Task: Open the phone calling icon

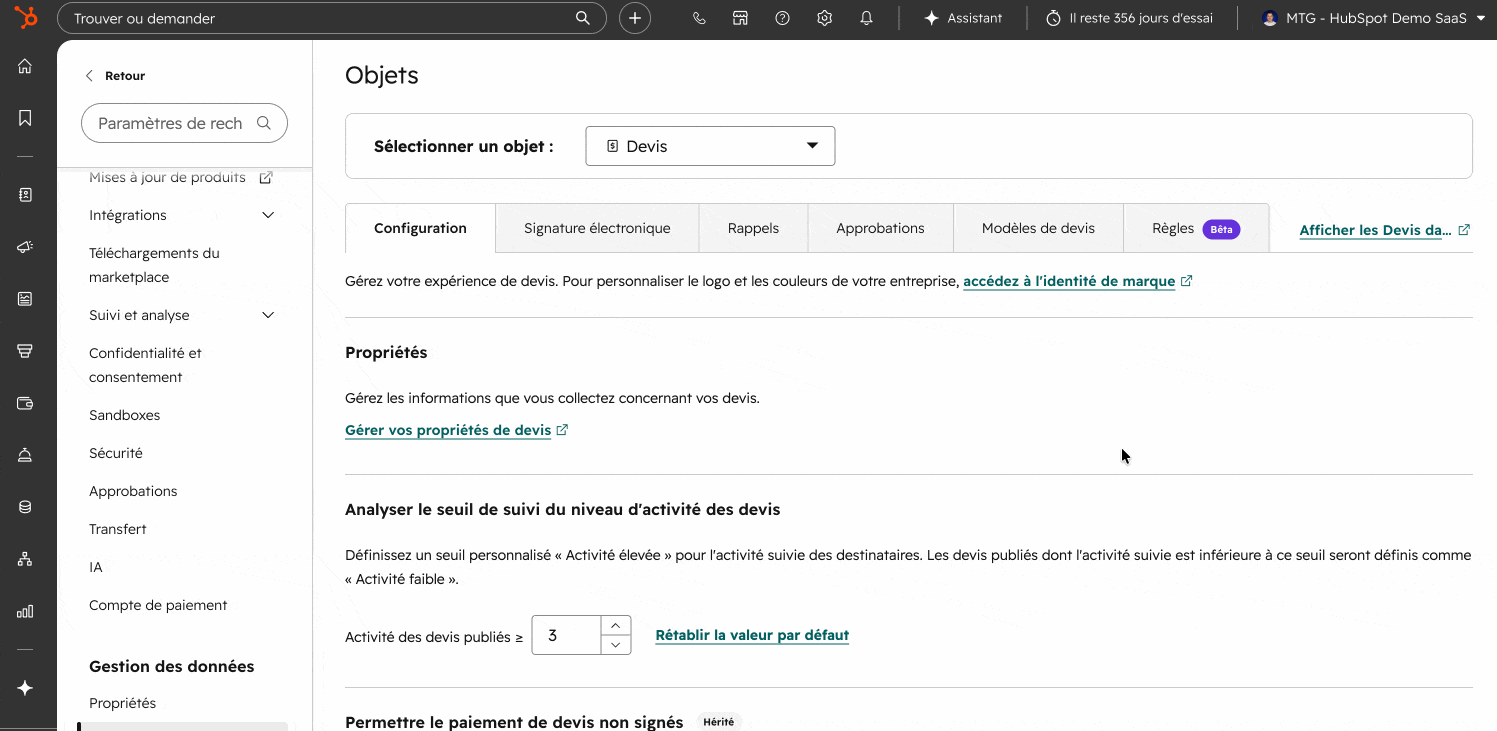Action: (x=699, y=18)
